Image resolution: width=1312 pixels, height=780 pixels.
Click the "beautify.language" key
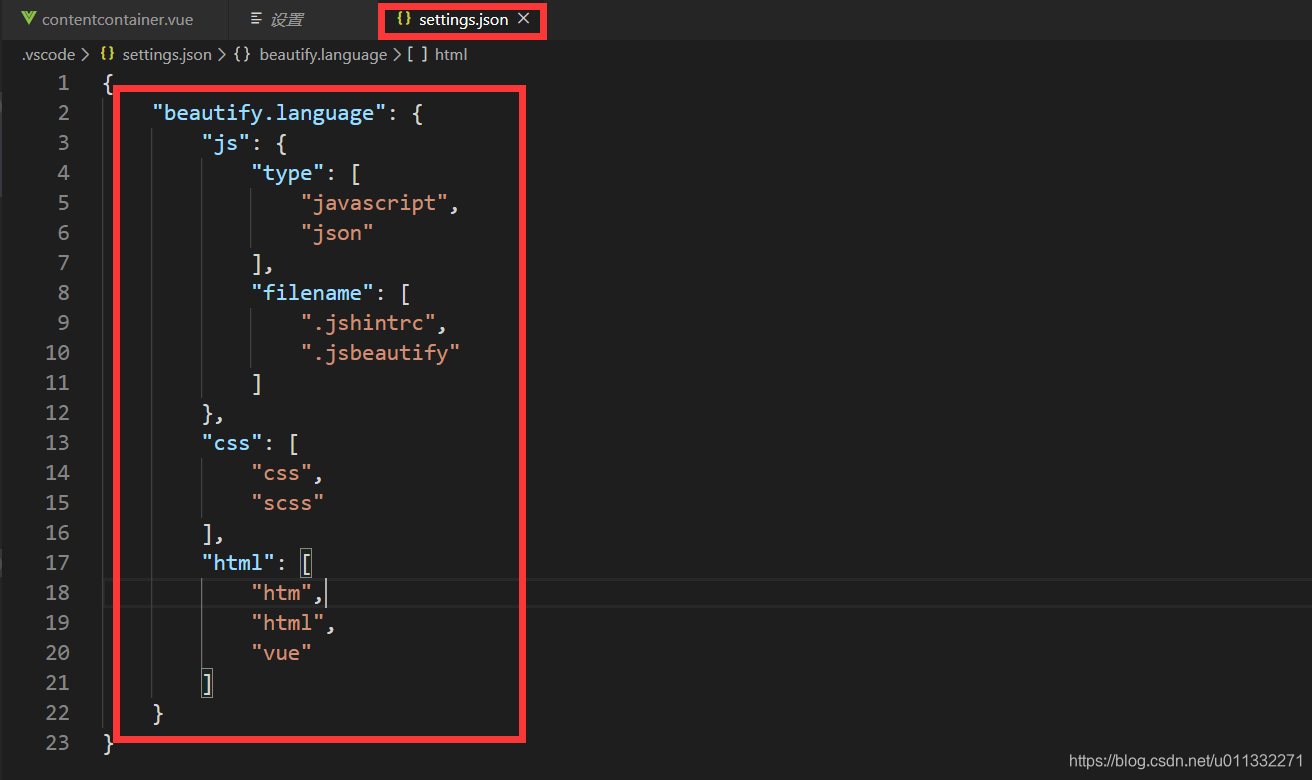pos(269,113)
